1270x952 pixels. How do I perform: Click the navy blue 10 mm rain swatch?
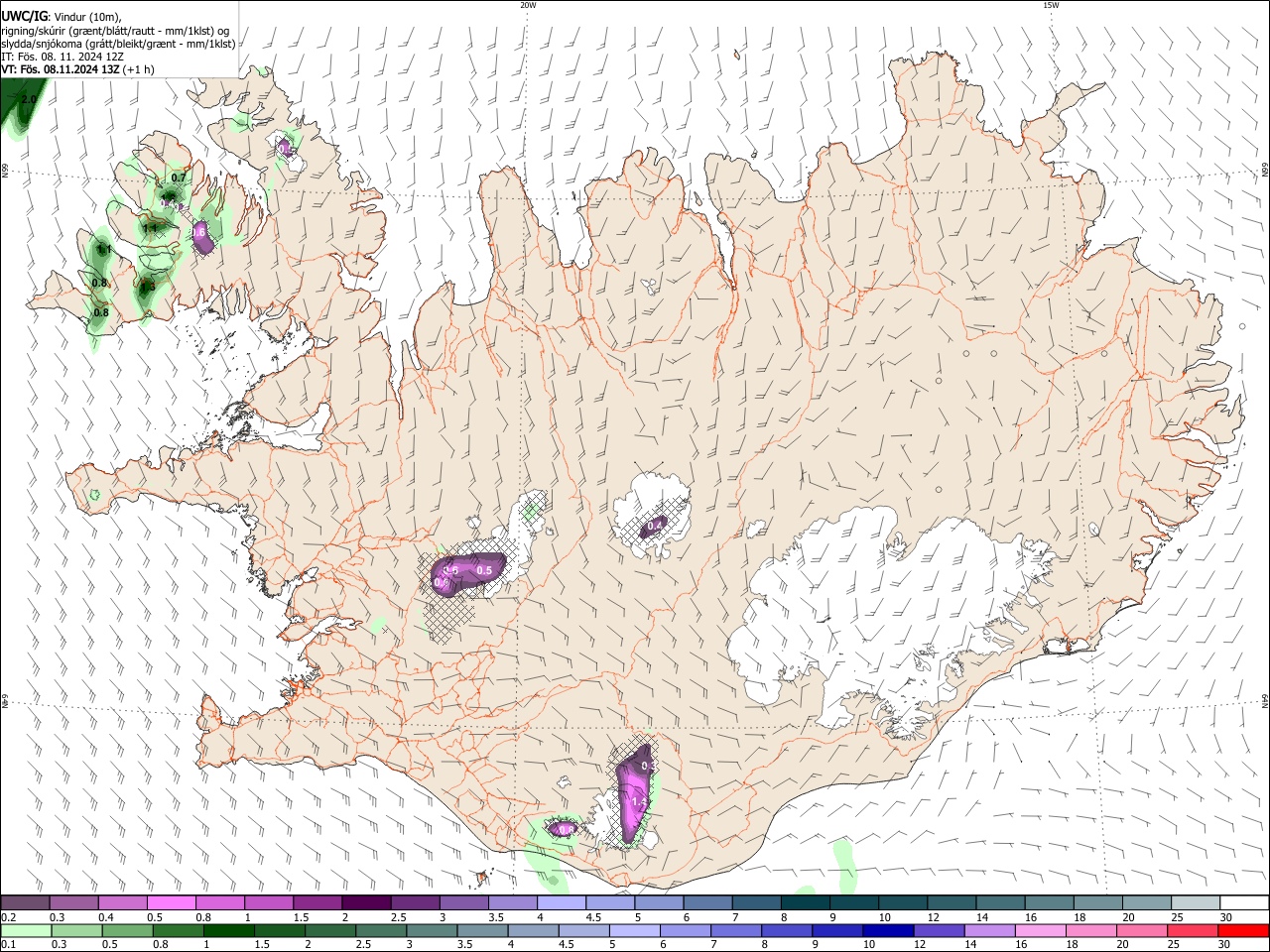click(887, 930)
